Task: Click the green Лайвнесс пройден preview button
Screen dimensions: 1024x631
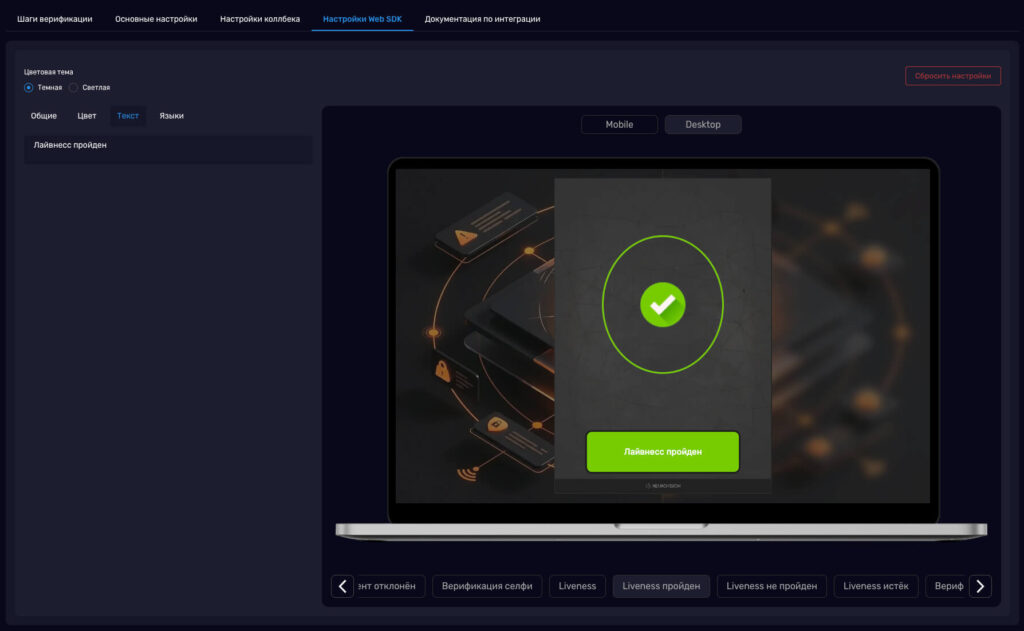Action: (662, 451)
